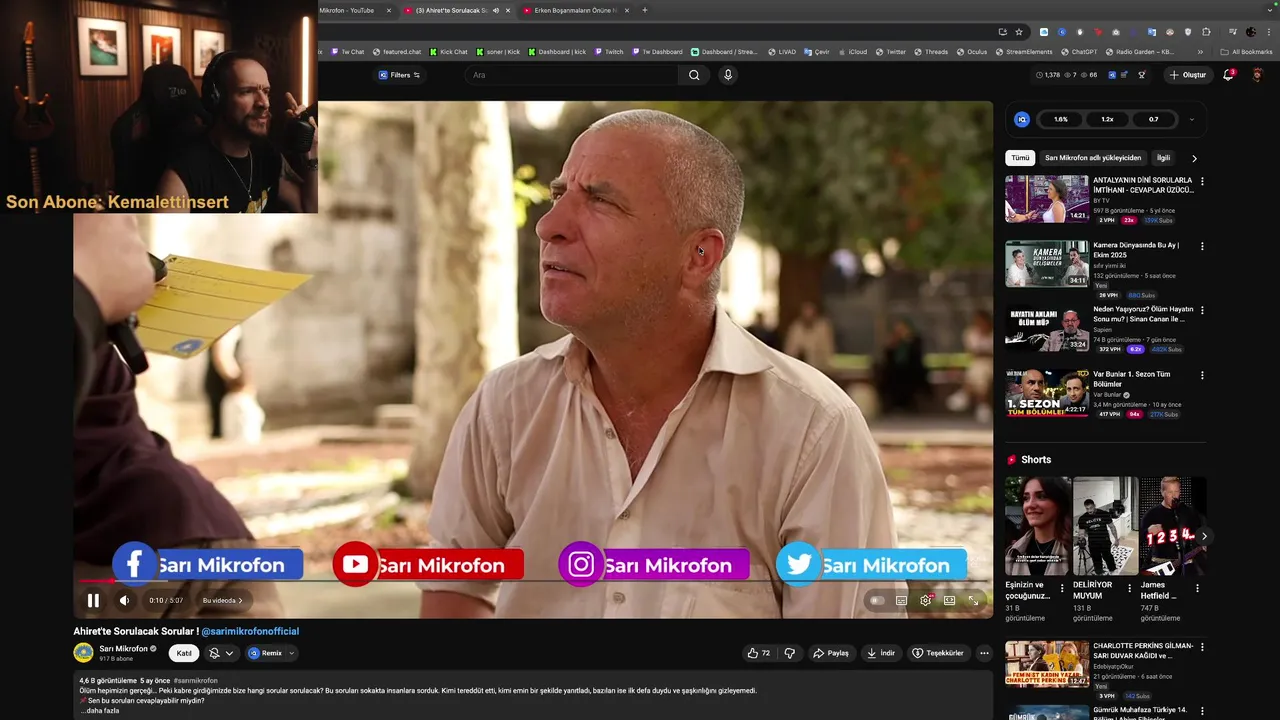Open Bu videoda chapters chevron
The height and width of the screenshot is (720, 1280).
point(240,601)
